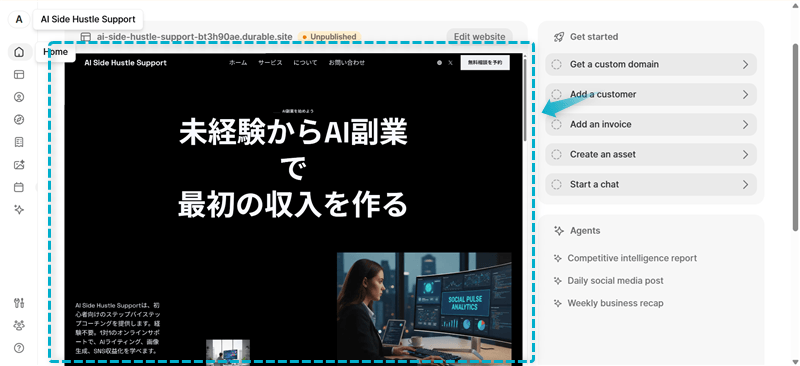Viewport: 800px width, 366px height.
Task: Click the 'Agents' heading text
Action: pos(585,231)
